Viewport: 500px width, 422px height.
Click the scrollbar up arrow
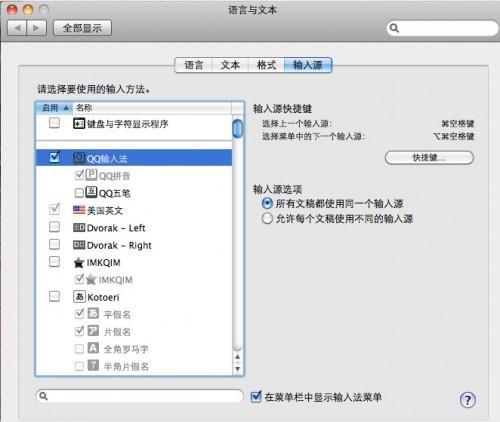pos(237,357)
